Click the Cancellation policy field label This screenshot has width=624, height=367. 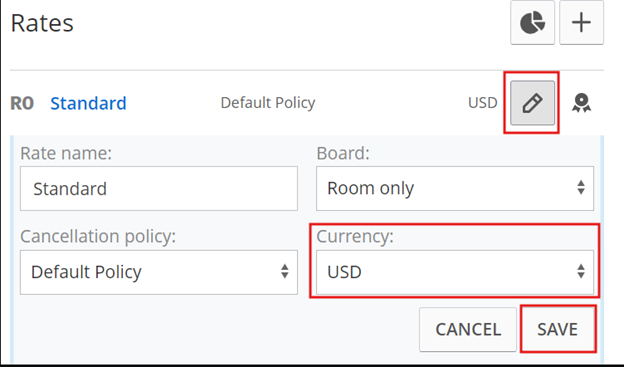coord(98,236)
